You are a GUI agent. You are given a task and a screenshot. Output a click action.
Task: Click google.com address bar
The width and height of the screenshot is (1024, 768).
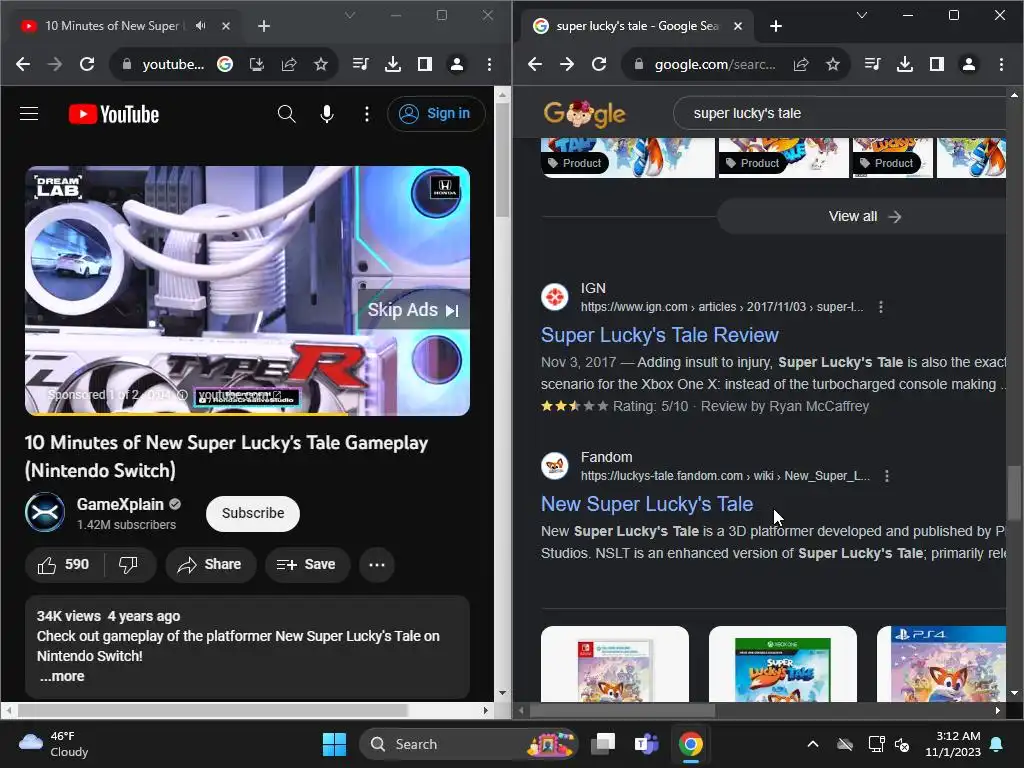715,64
